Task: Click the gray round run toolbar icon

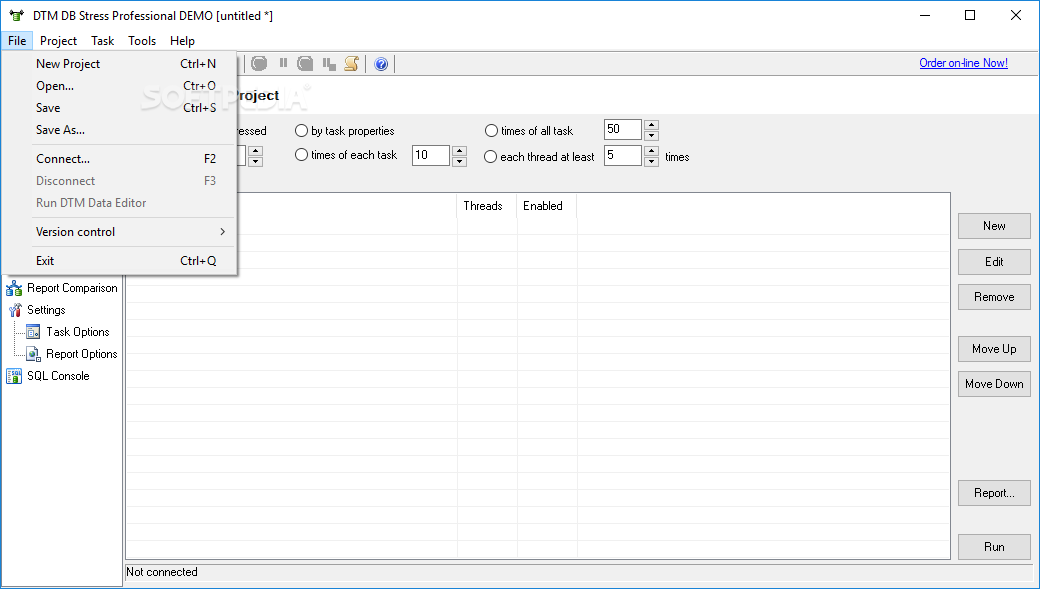Action: [x=259, y=64]
